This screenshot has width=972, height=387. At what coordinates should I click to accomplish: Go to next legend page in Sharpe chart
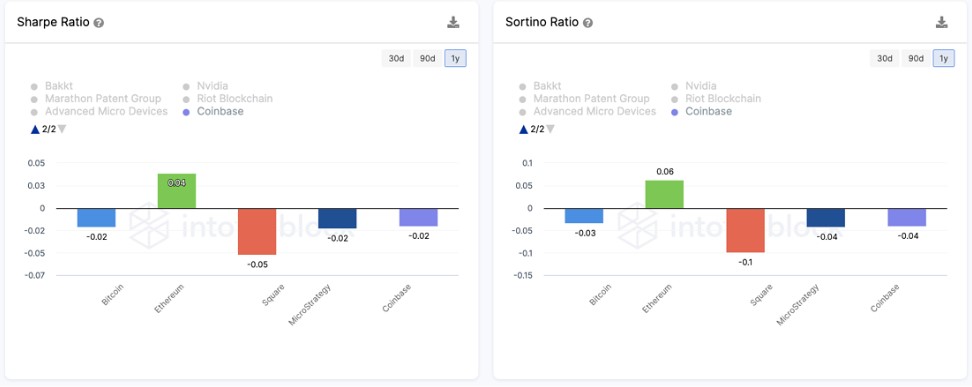click(62, 129)
